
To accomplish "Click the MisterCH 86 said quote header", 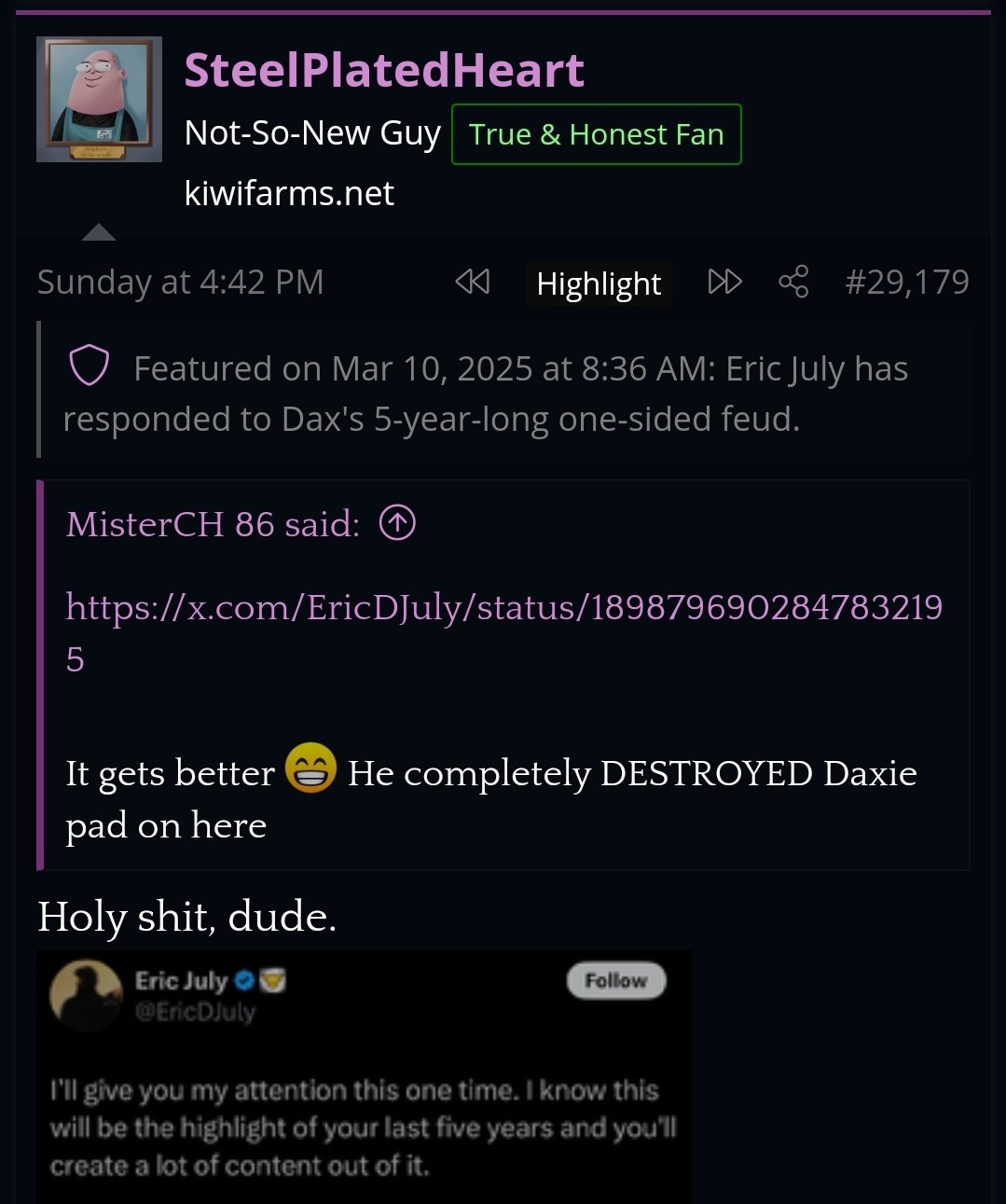I will pyautogui.click(x=213, y=524).
